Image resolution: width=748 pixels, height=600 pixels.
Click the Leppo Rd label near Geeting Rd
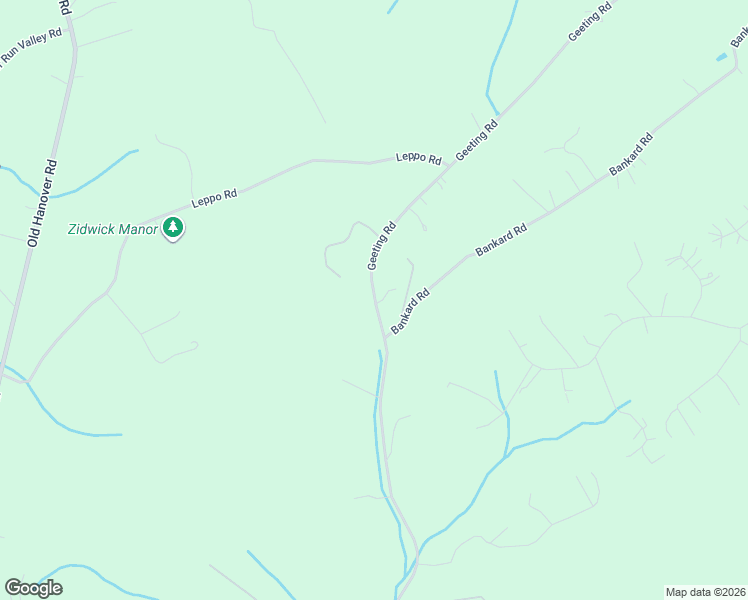pos(418,158)
